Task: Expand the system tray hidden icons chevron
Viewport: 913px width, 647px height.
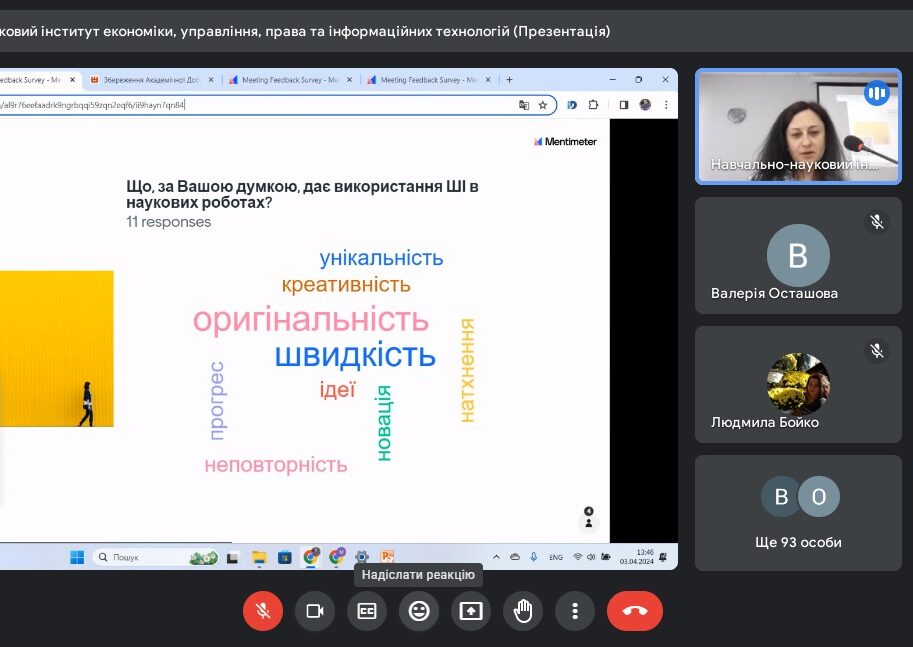Action: click(497, 557)
